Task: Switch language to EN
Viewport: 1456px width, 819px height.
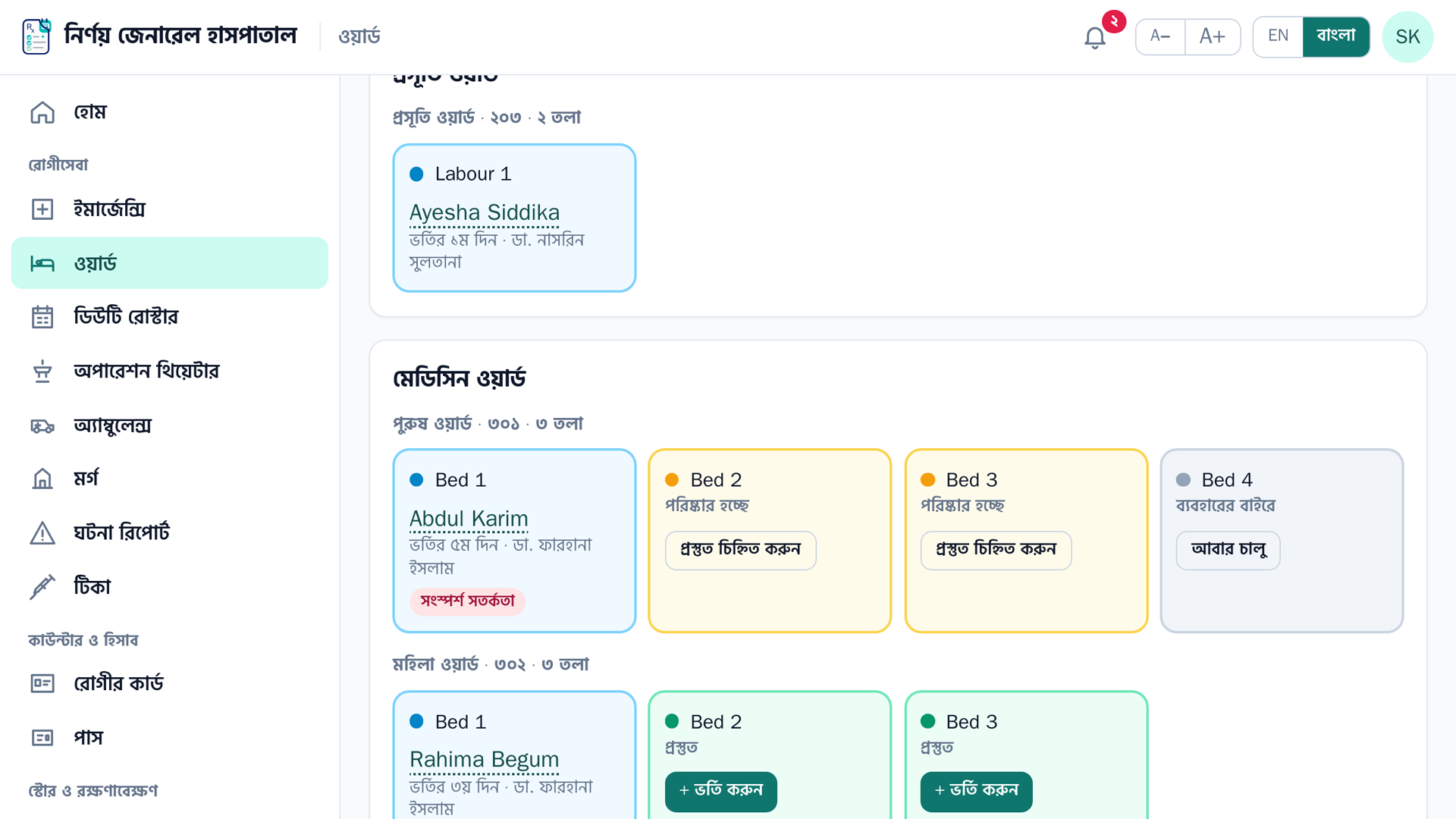Action: [1278, 36]
